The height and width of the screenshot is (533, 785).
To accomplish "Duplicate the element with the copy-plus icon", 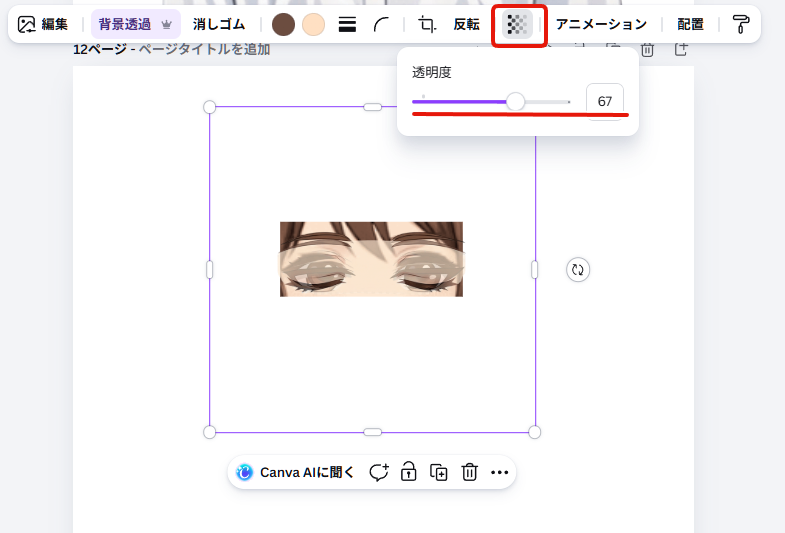I will (439, 472).
